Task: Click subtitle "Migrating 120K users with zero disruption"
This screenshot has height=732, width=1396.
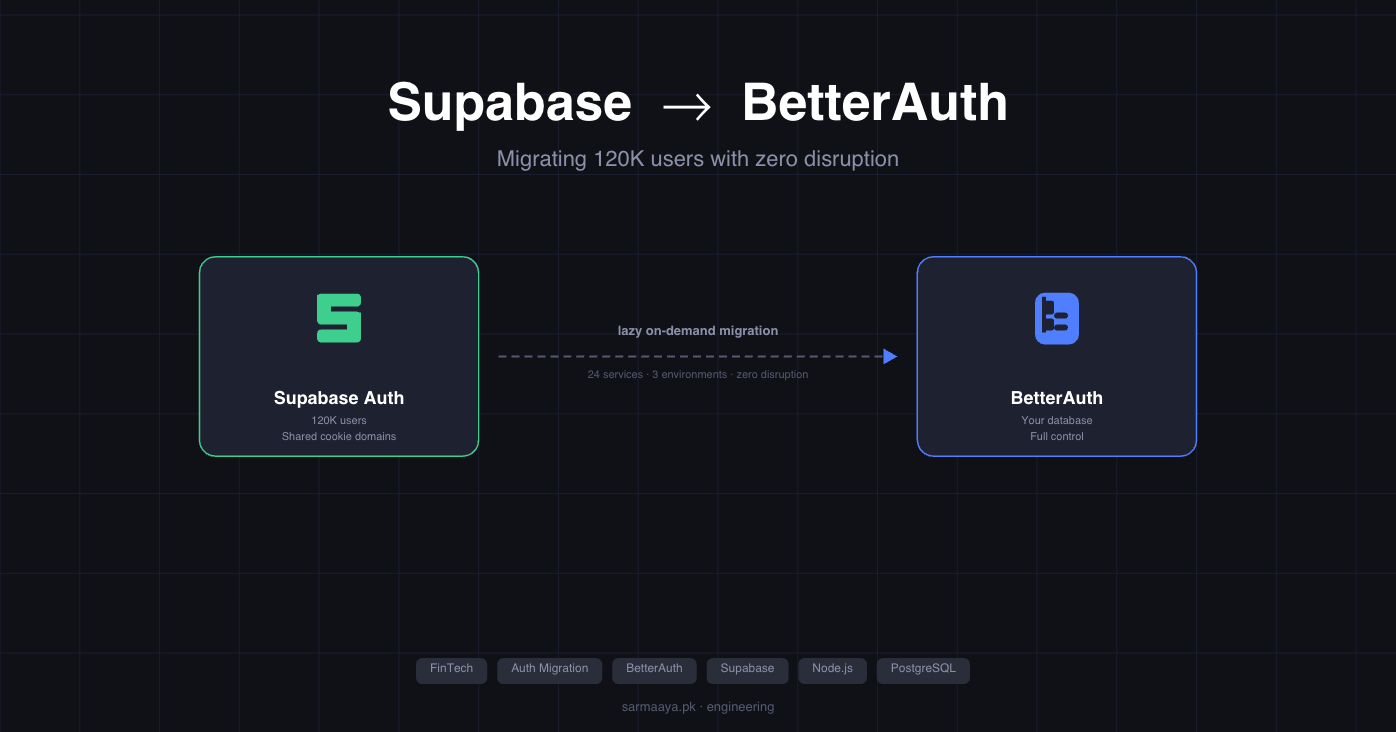Action: [698, 159]
